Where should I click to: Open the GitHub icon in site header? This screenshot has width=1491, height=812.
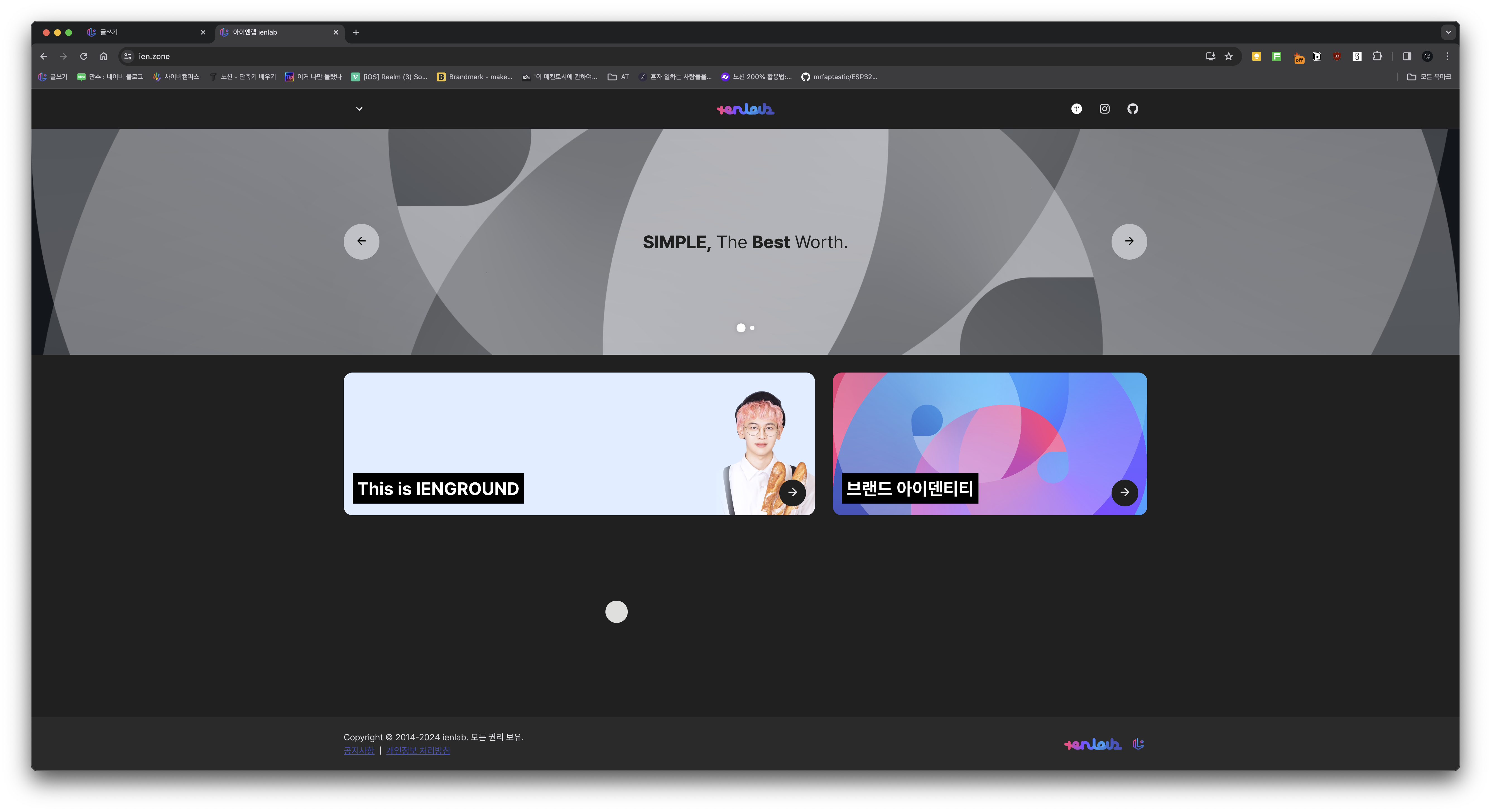point(1133,109)
